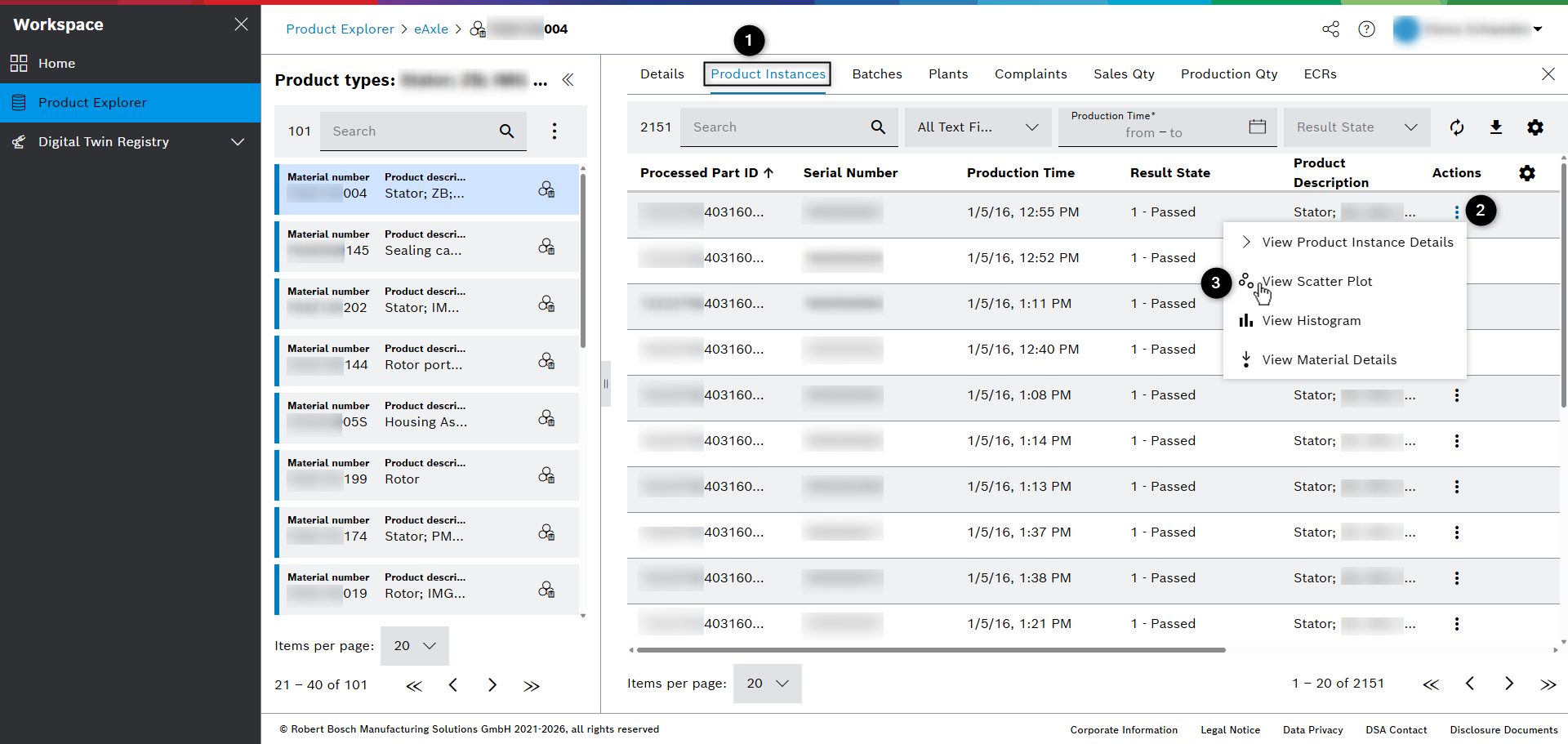Open Home in the Workspace sidebar
This screenshot has width=1568, height=744.
pos(131,64)
